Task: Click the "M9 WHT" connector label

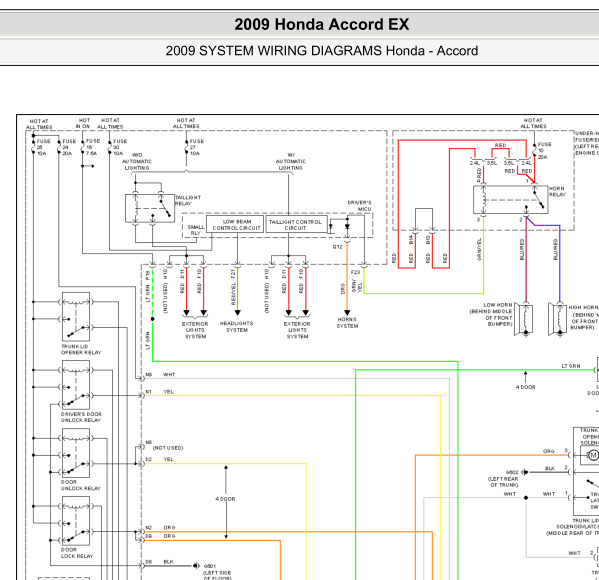Action: pyautogui.click(x=160, y=374)
